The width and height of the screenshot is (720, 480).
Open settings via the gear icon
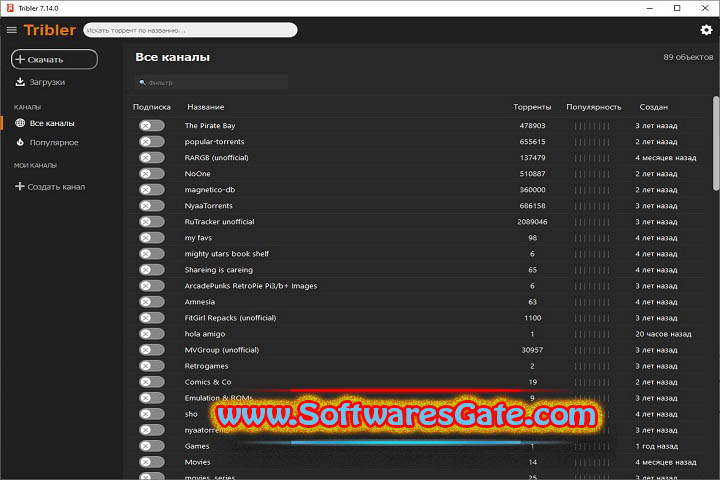pos(706,30)
